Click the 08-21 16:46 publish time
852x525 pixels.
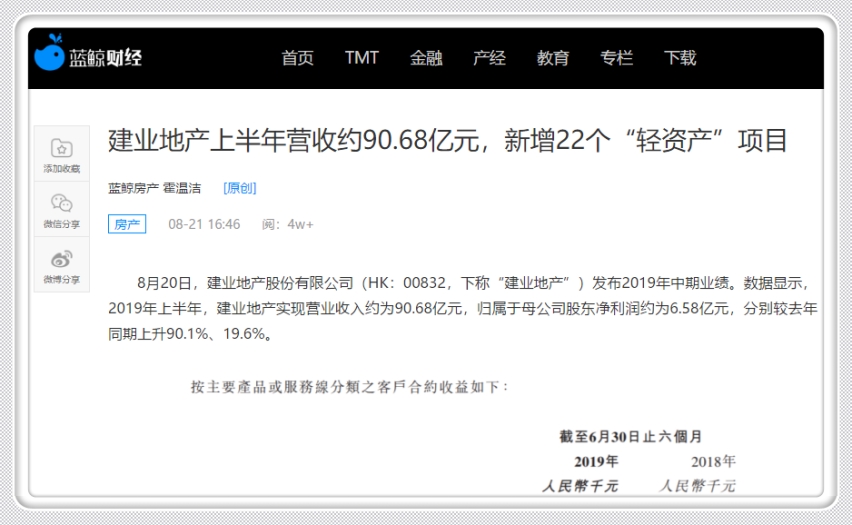pos(204,224)
